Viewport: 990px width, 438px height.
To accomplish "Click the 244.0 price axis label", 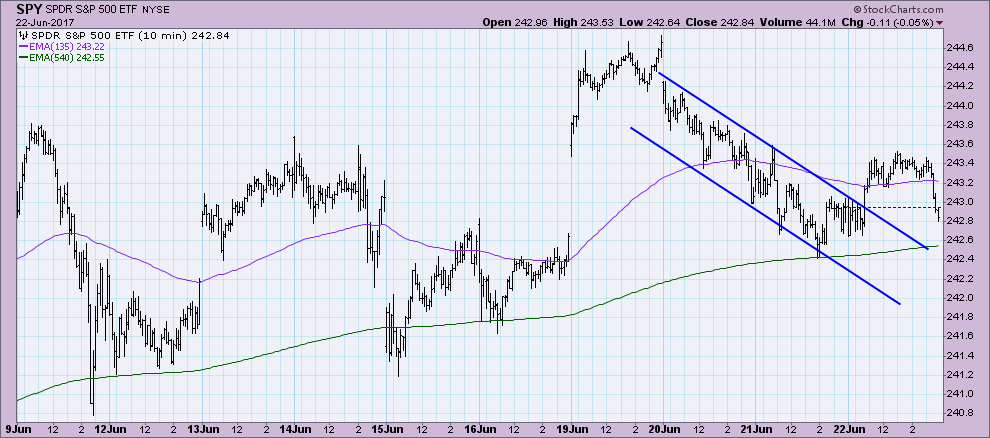I will click(960, 105).
